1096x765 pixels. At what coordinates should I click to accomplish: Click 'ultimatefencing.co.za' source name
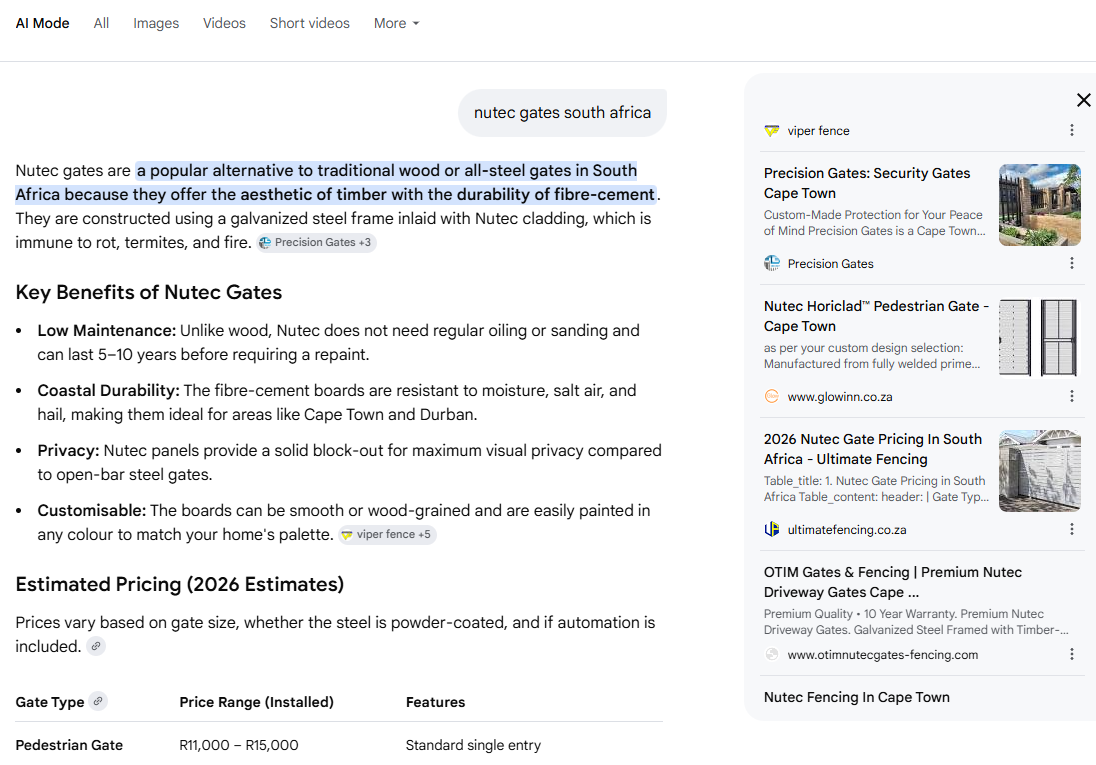pyautogui.click(x=846, y=529)
